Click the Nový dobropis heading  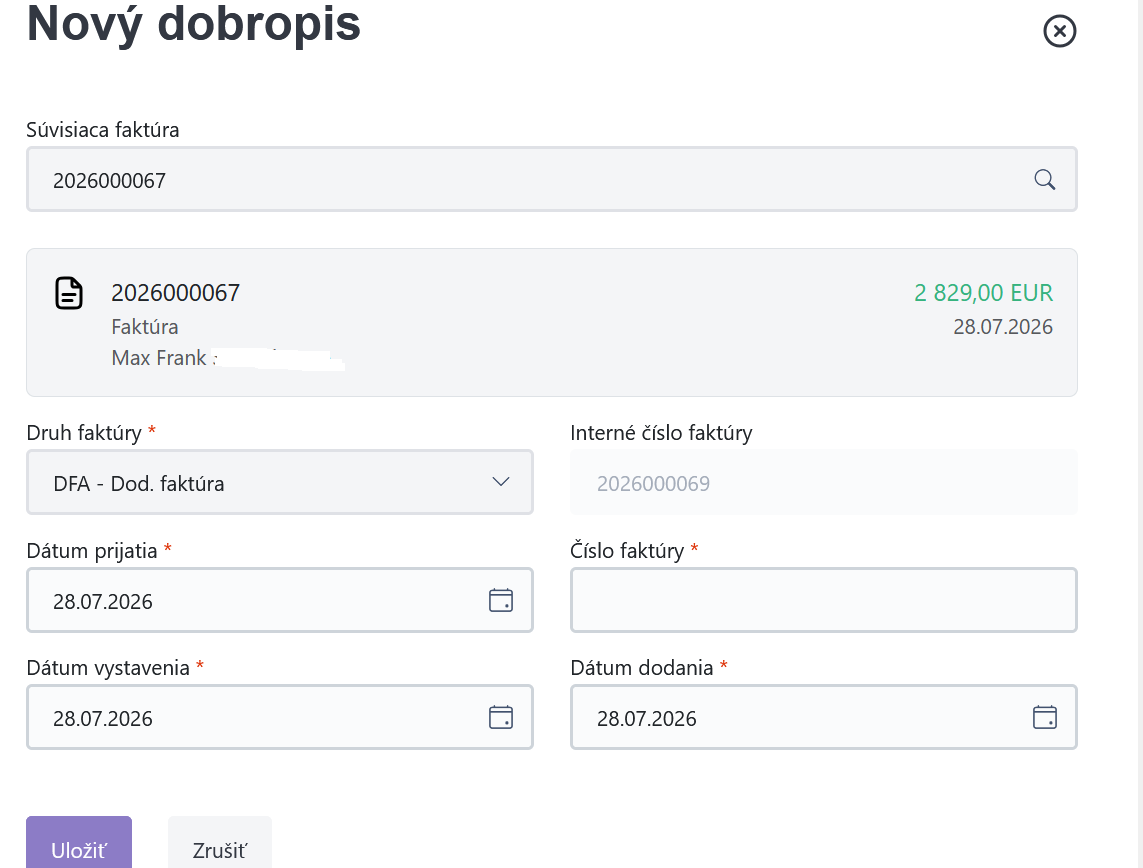coord(194,23)
